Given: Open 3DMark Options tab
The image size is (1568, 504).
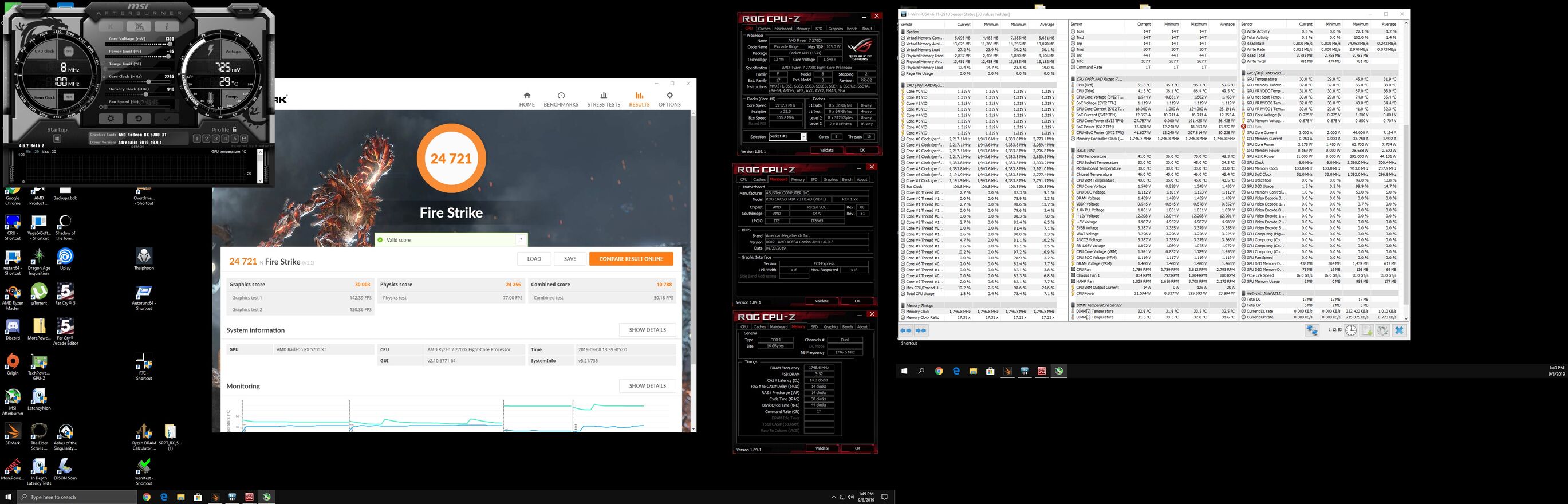Looking at the screenshot, I should [x=669, y=99].
